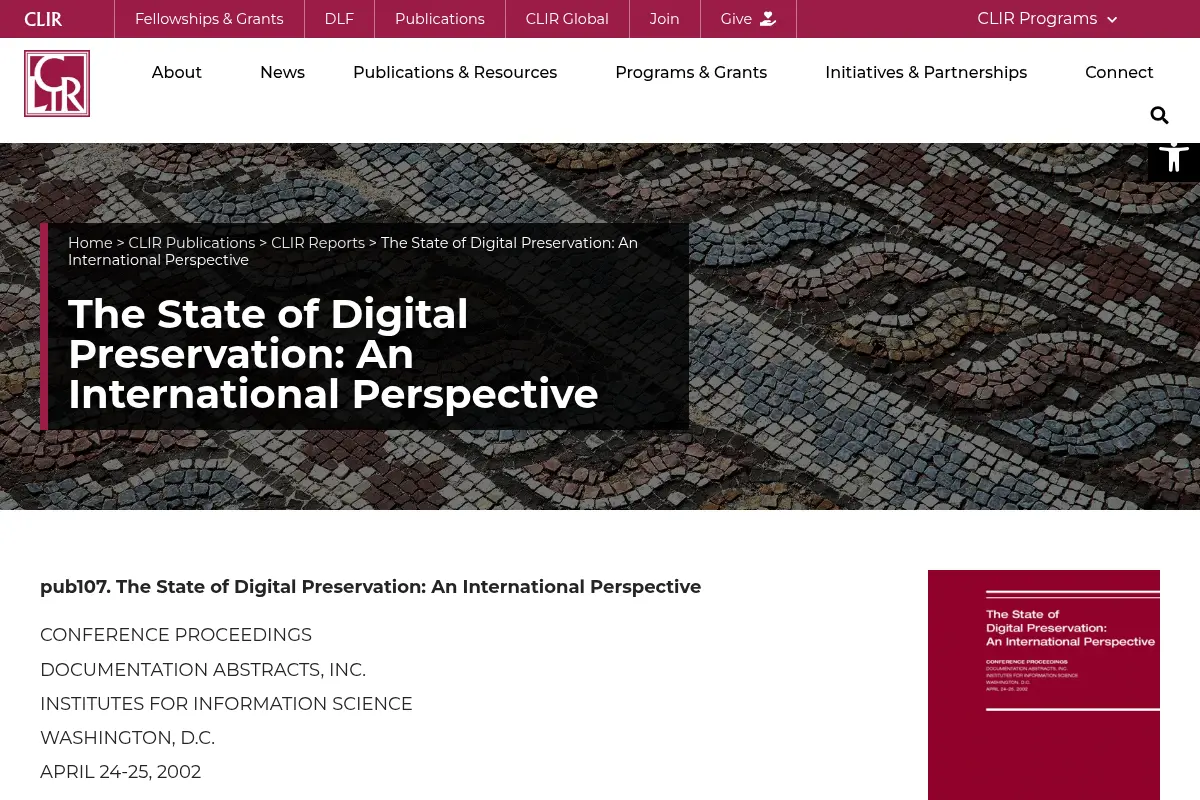Open CLIR Publications breadcrumb
1200x800 pixels.
coord(192,243)
